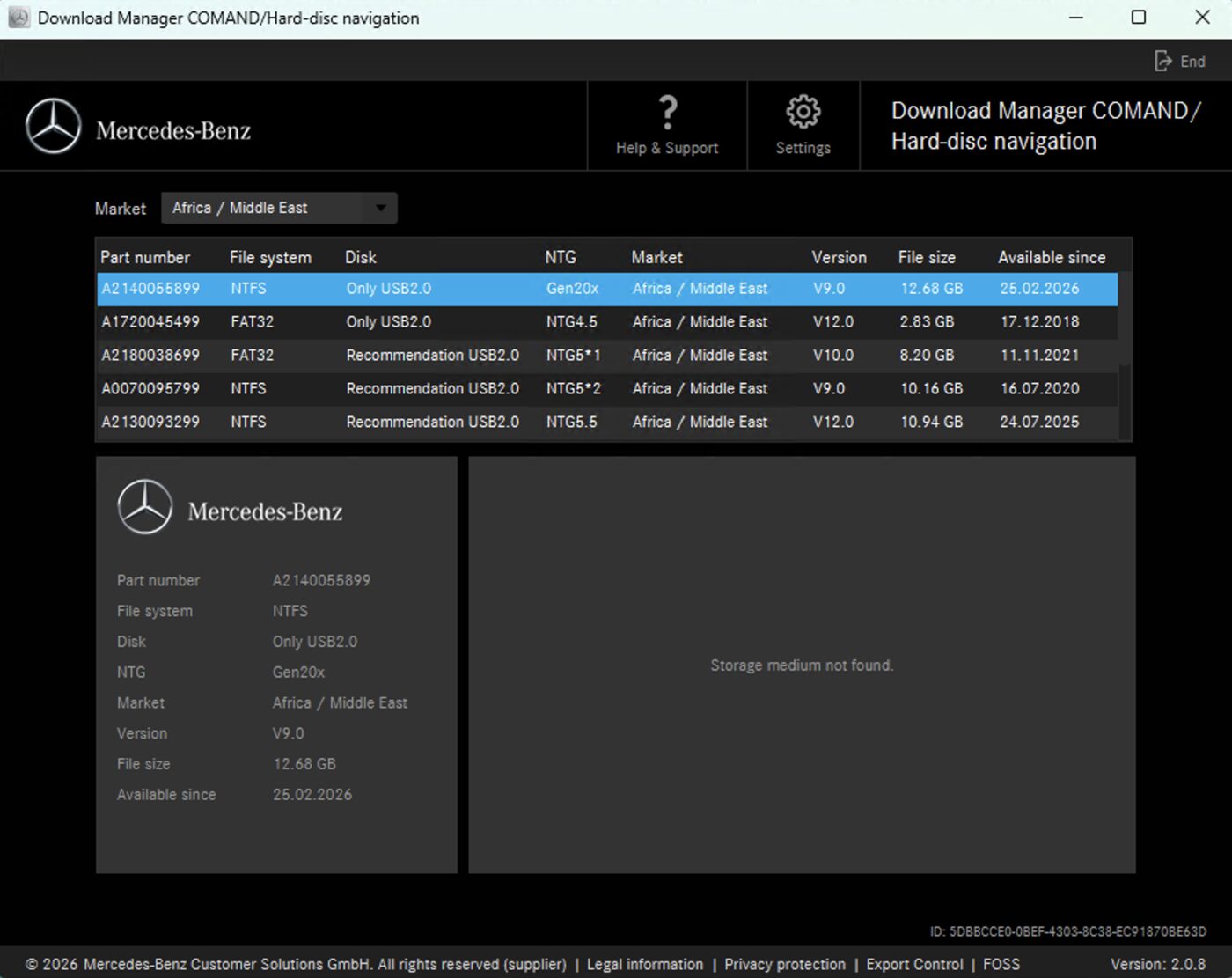The image size is (1232, 978).
Task: Click the NTG5*2 cell in table
Action: coord(573,389)
